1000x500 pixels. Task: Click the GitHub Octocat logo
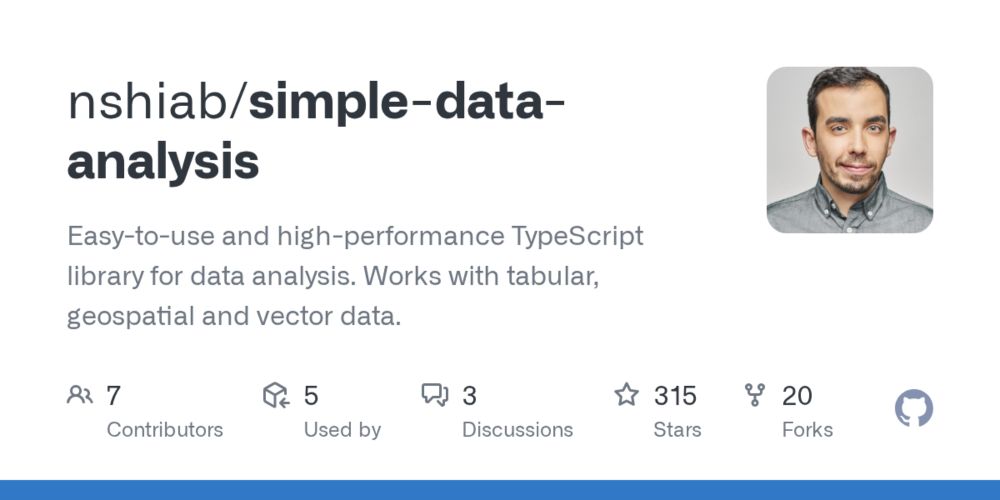(x=913, y=409)
